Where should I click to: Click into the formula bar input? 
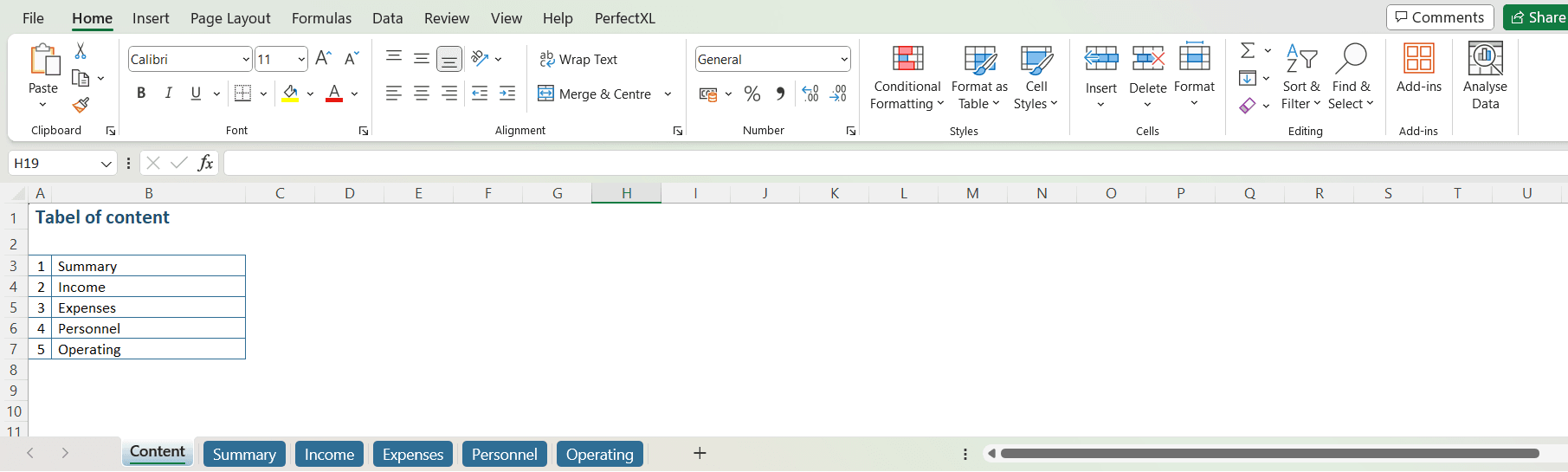[x=866, y=163]
